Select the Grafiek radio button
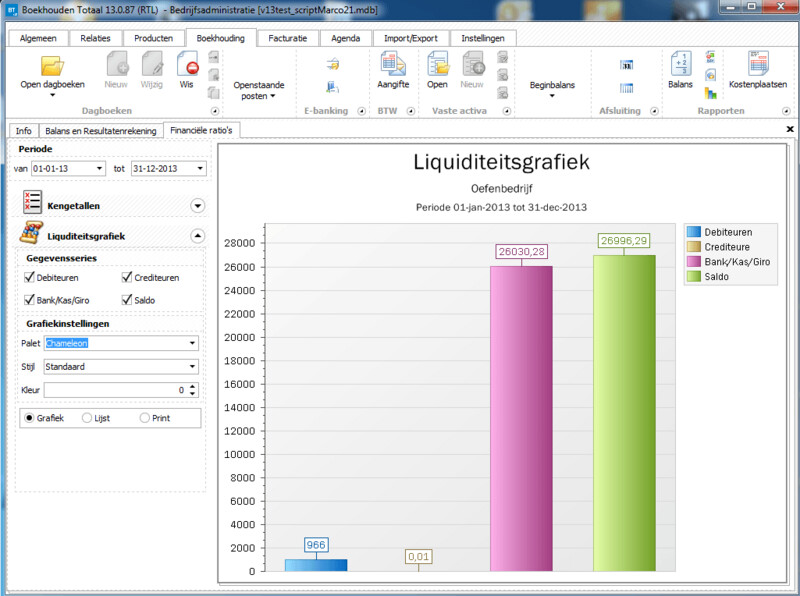 (x=29, y=418)
